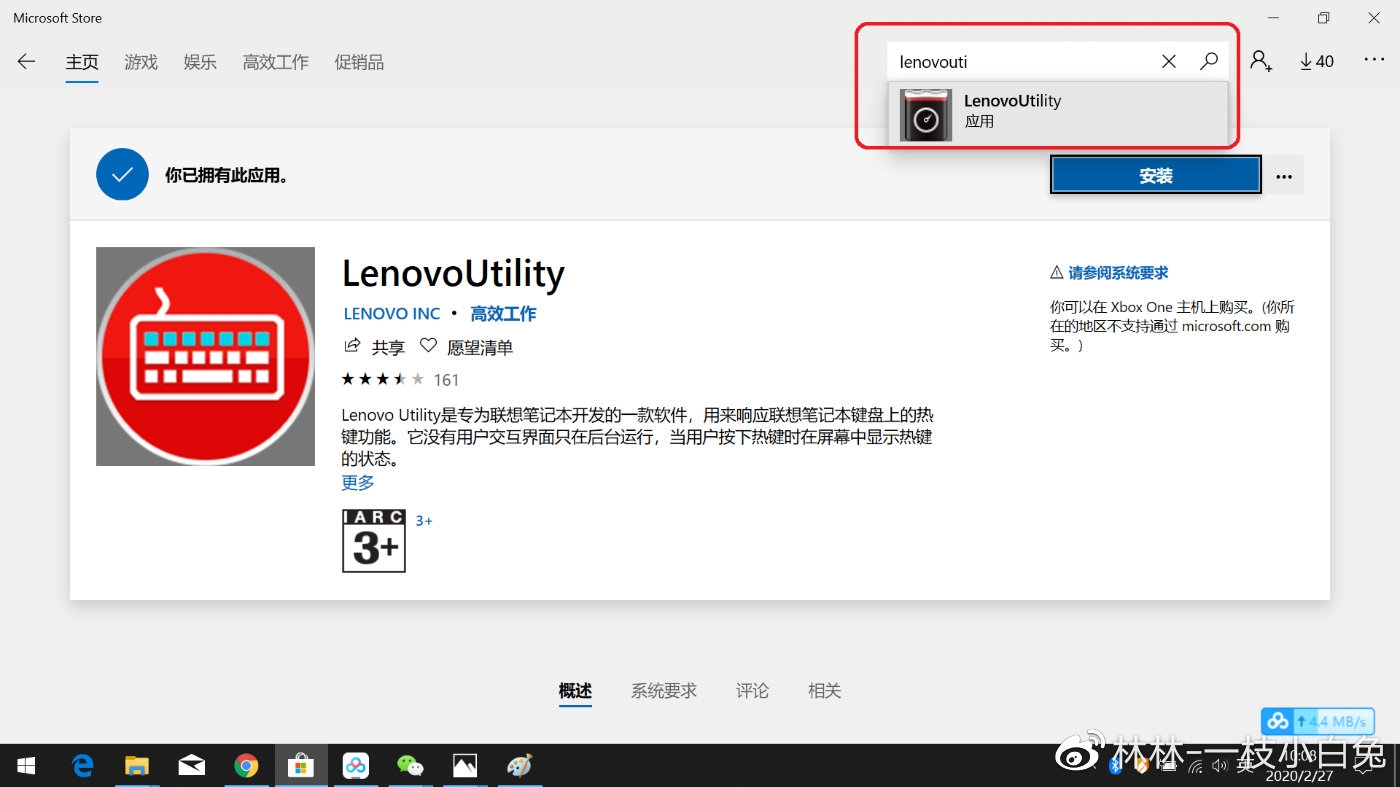The height and width of the screenshot is (787, 1400).
Task: View downloads via the download arrow showing 40
Action: pos(1316,61)
